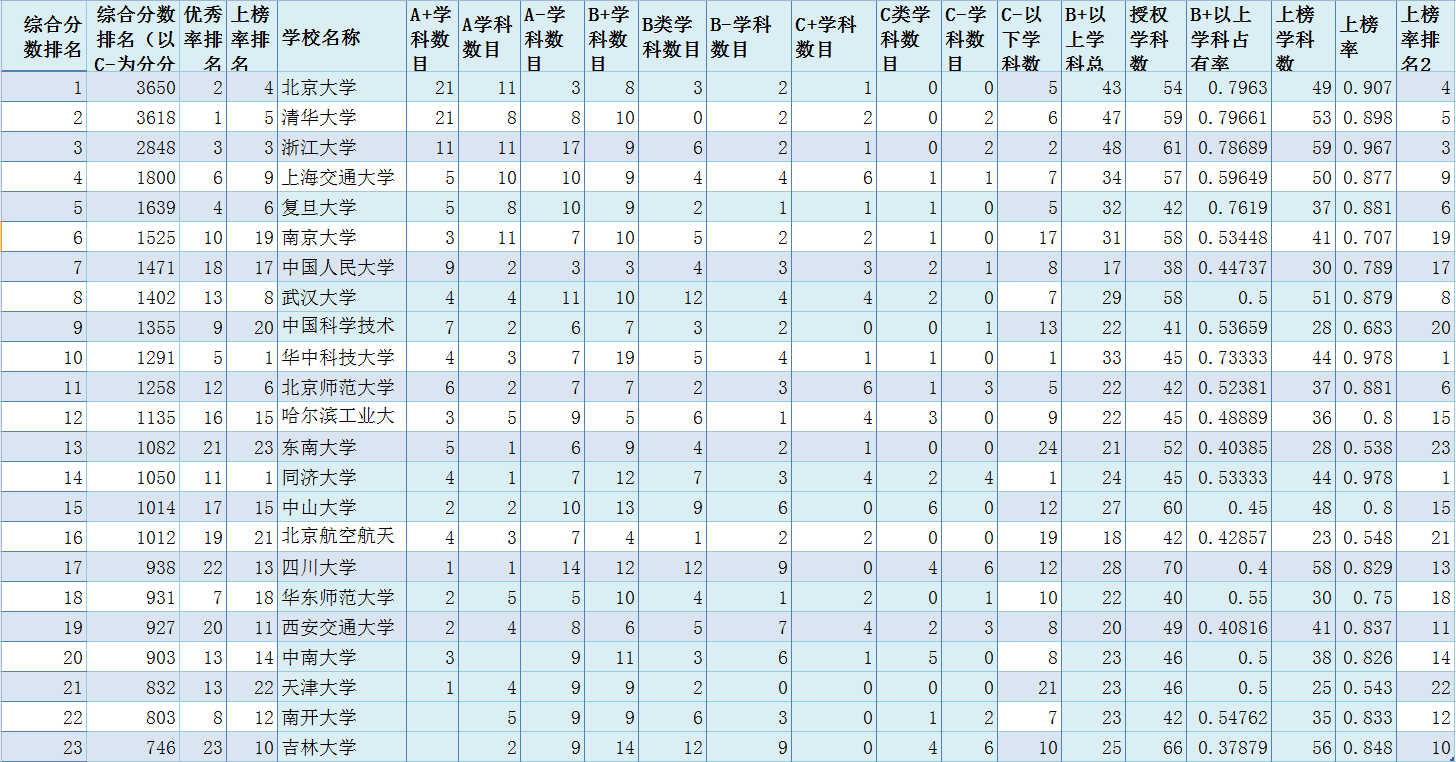Select the cell showing 0.78689
The height and width of the screenshot is (762, 1456).
click(x=1229, y=147)
